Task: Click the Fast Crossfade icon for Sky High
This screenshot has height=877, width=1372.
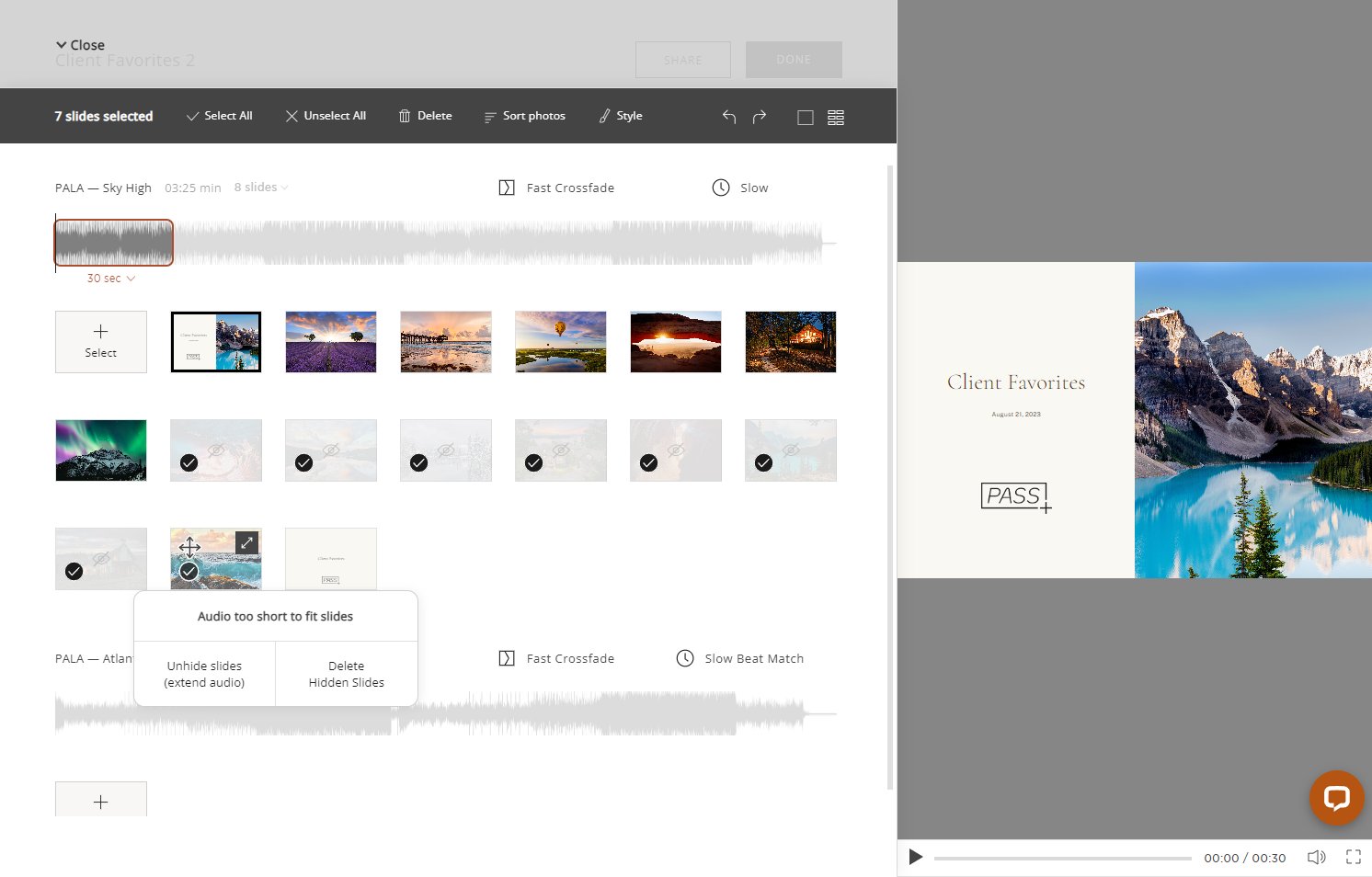Action: tap(507, 188)
